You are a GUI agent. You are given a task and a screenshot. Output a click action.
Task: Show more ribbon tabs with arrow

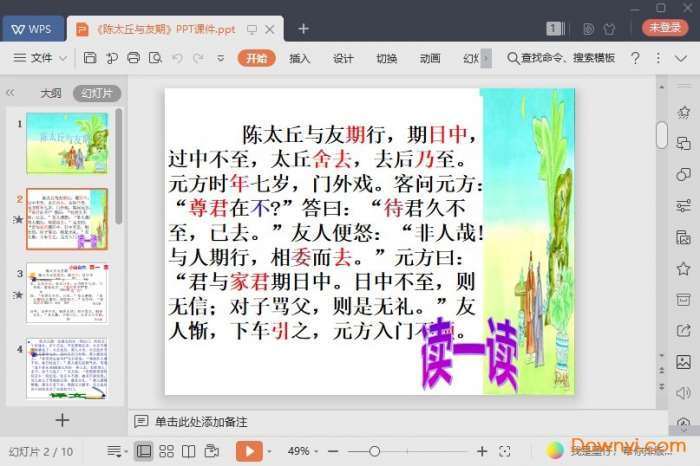click(486, 58)
